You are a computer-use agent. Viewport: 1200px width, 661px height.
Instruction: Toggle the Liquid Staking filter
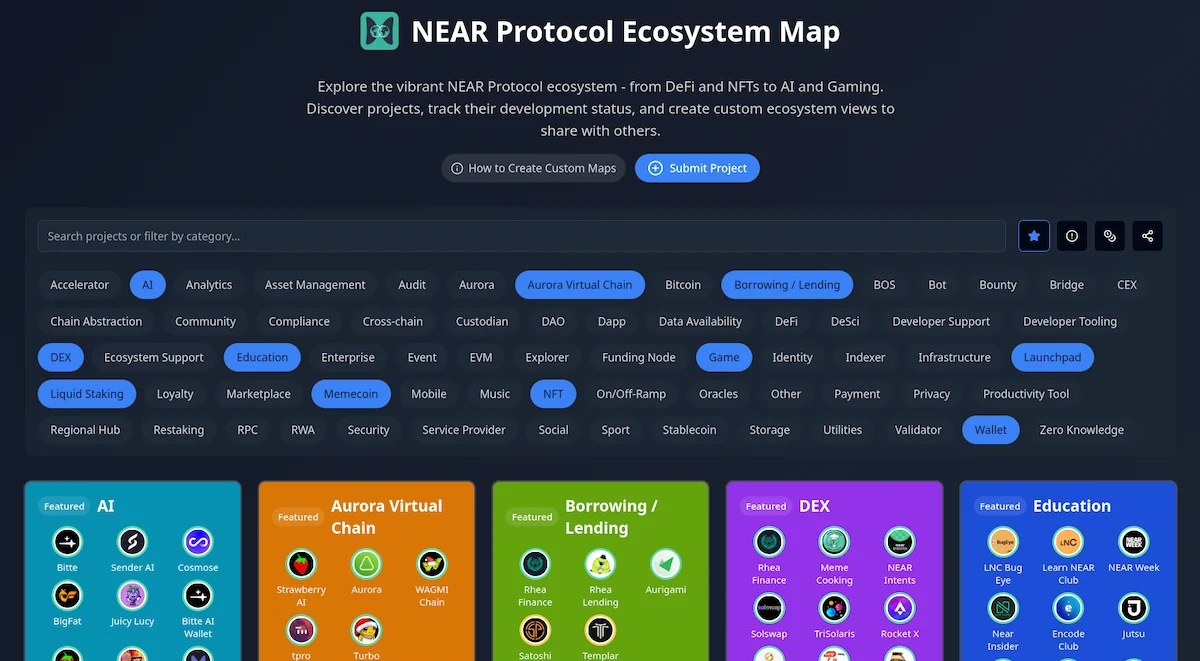(87, 394)
